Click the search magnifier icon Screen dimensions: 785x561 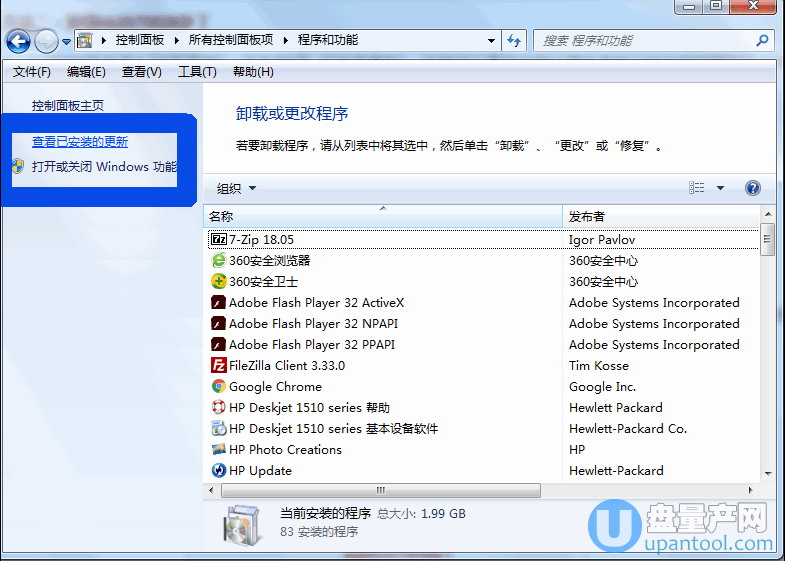762,40
